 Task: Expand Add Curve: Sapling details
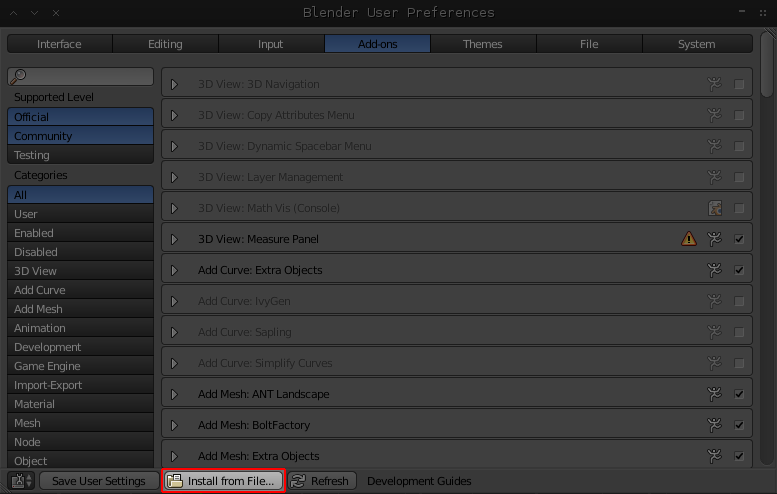tap(174, 332)
